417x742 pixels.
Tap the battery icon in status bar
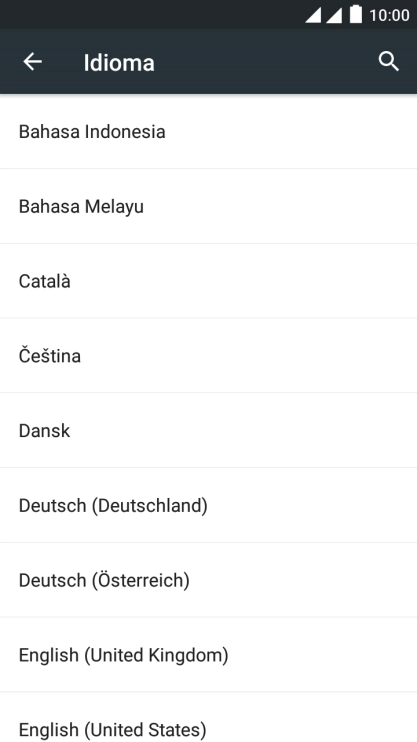click(x=356, y=15)
